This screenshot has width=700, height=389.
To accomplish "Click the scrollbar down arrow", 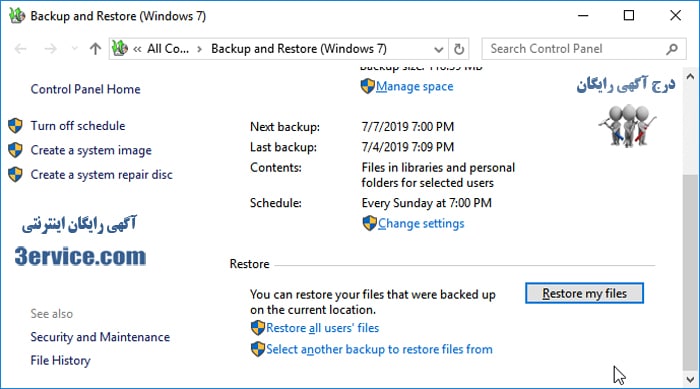I will pos(690,380).
